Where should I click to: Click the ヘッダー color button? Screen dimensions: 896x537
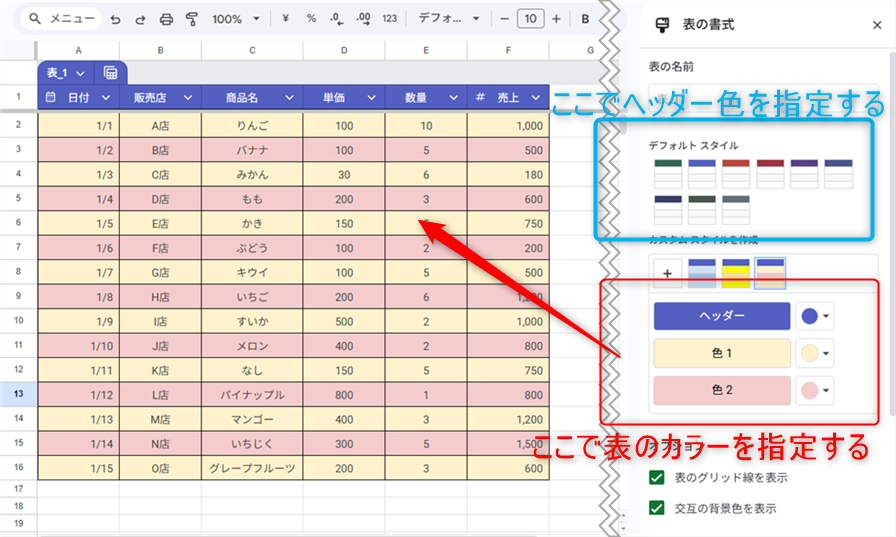(721, 316)
